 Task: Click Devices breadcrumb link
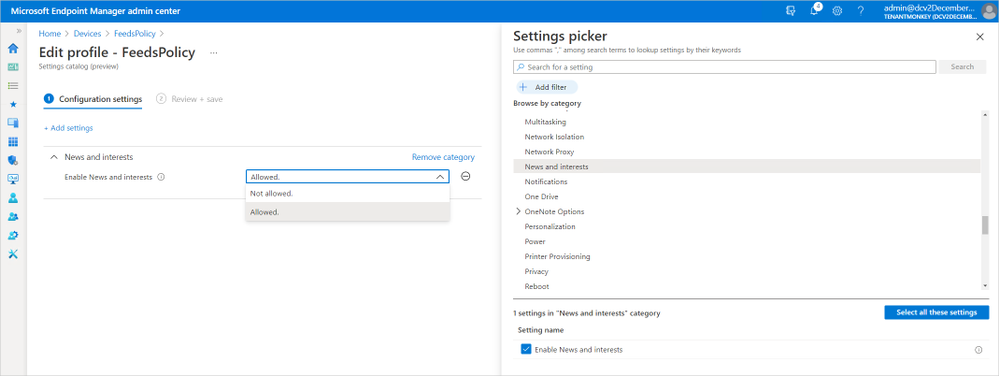click(x=87, y=33)
